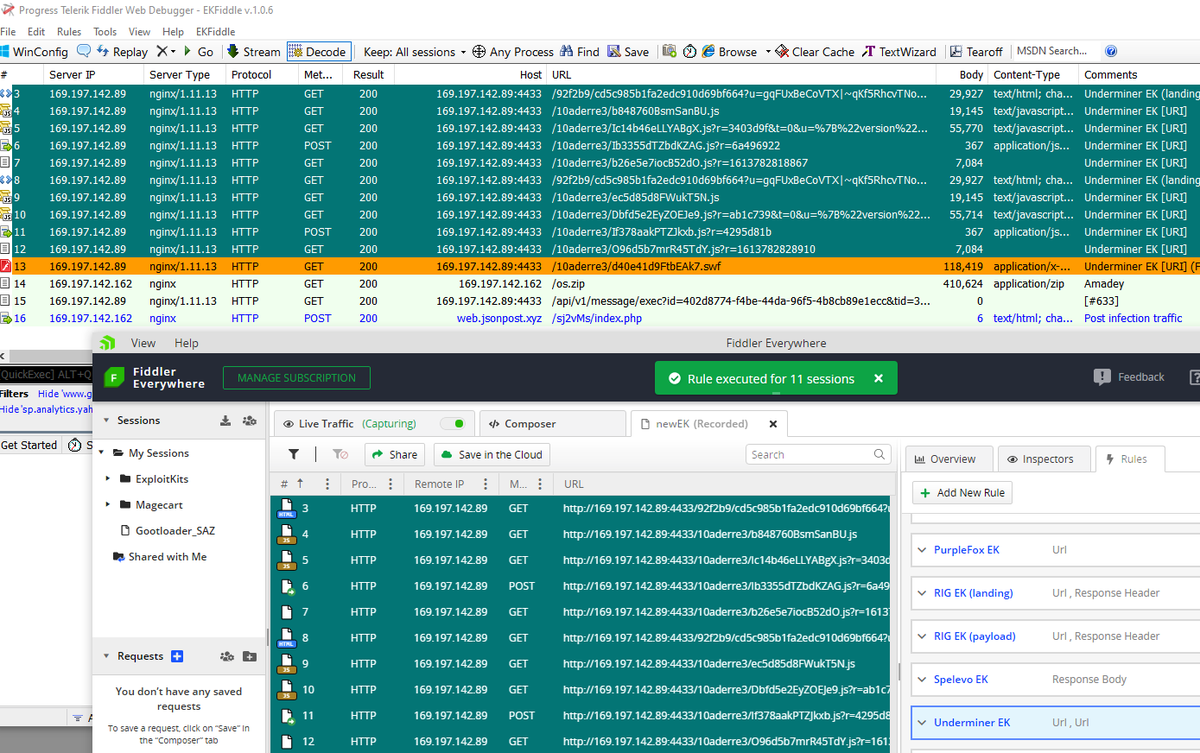Screen dimensions: 1200x753
Task: Expand the Magecart folder
Action: pos(108,505)
